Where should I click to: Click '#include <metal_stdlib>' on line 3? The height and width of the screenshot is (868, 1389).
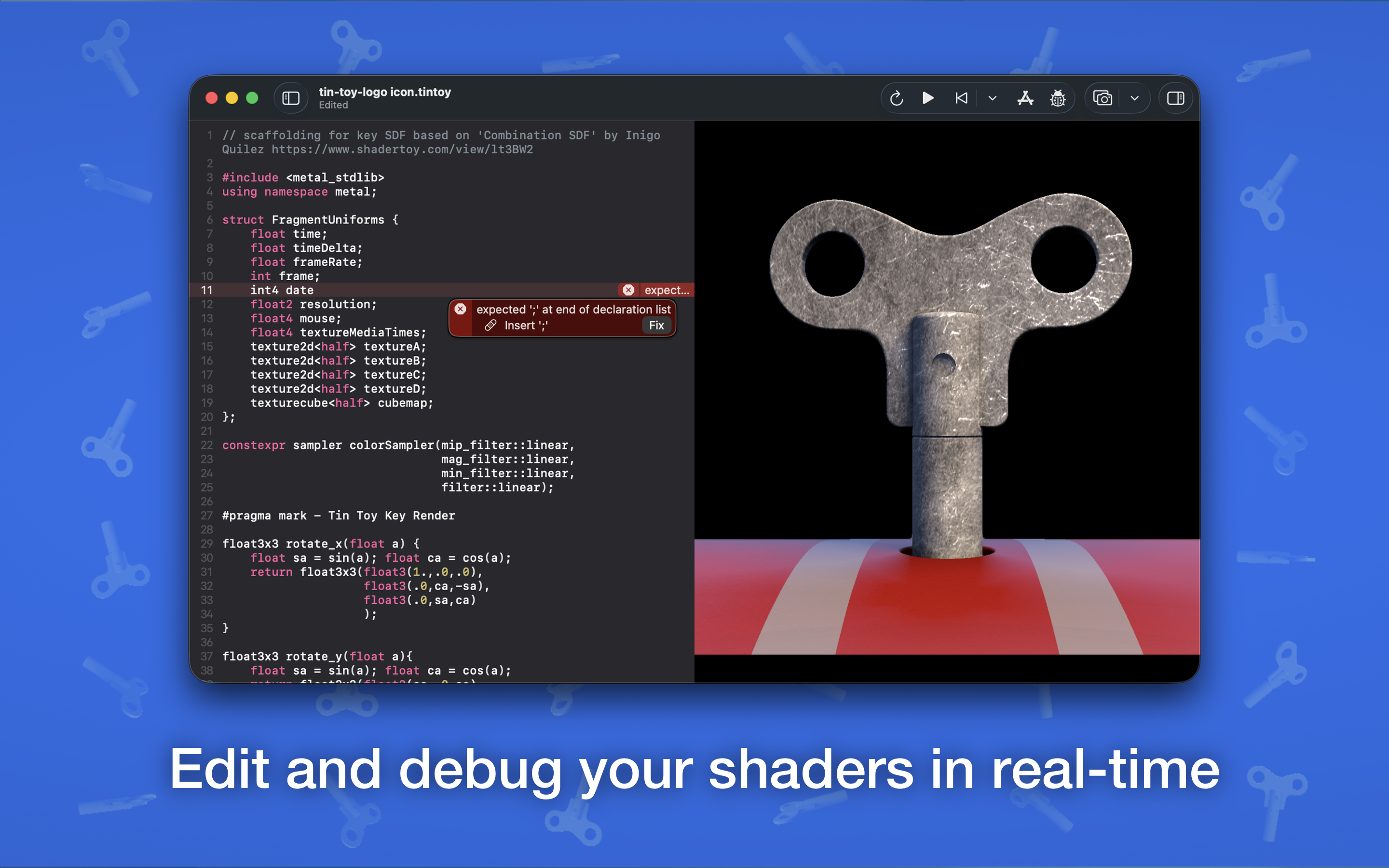tap(303, 177)
